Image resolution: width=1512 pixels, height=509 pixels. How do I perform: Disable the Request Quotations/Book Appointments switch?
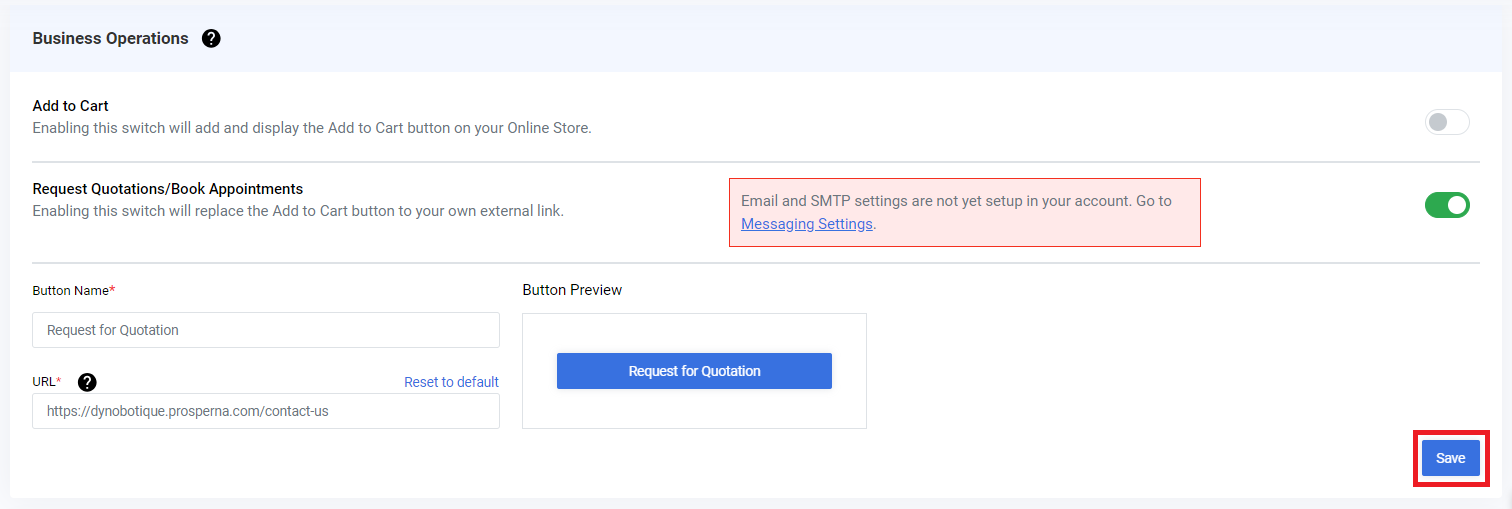click(x=1447, y=205)
